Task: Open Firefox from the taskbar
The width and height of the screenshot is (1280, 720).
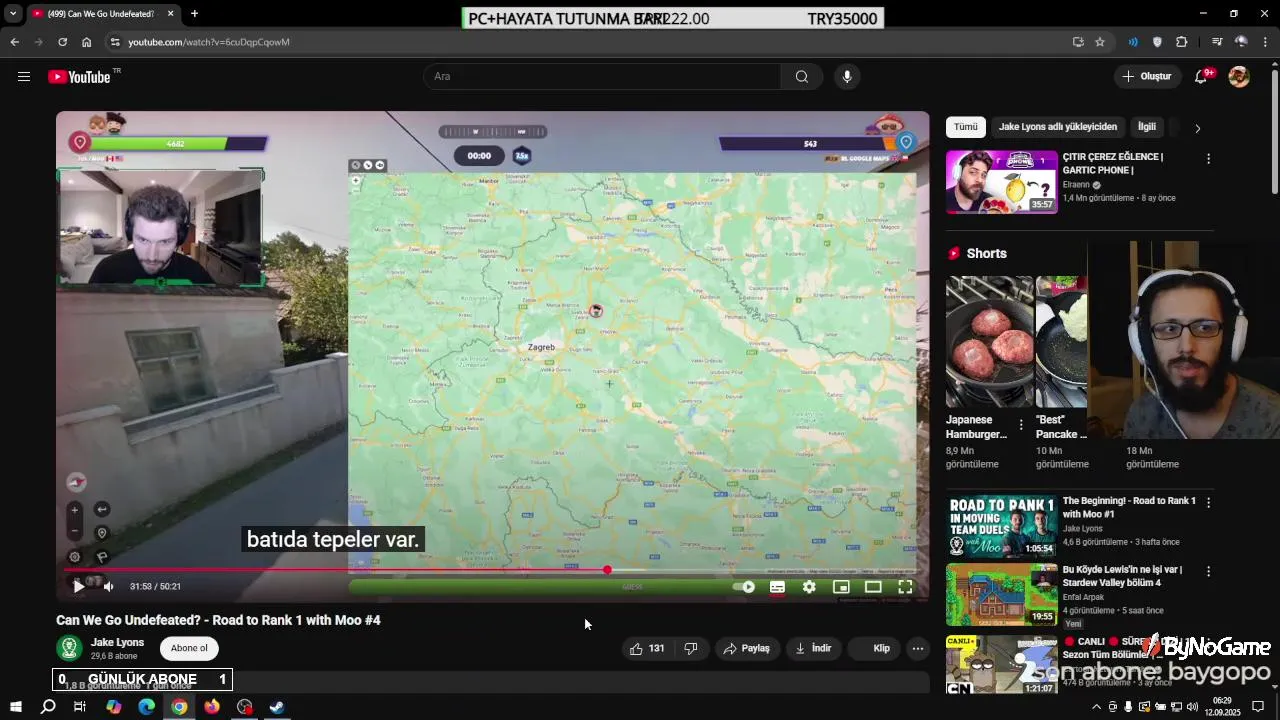Action: click(x=212, y=707)
